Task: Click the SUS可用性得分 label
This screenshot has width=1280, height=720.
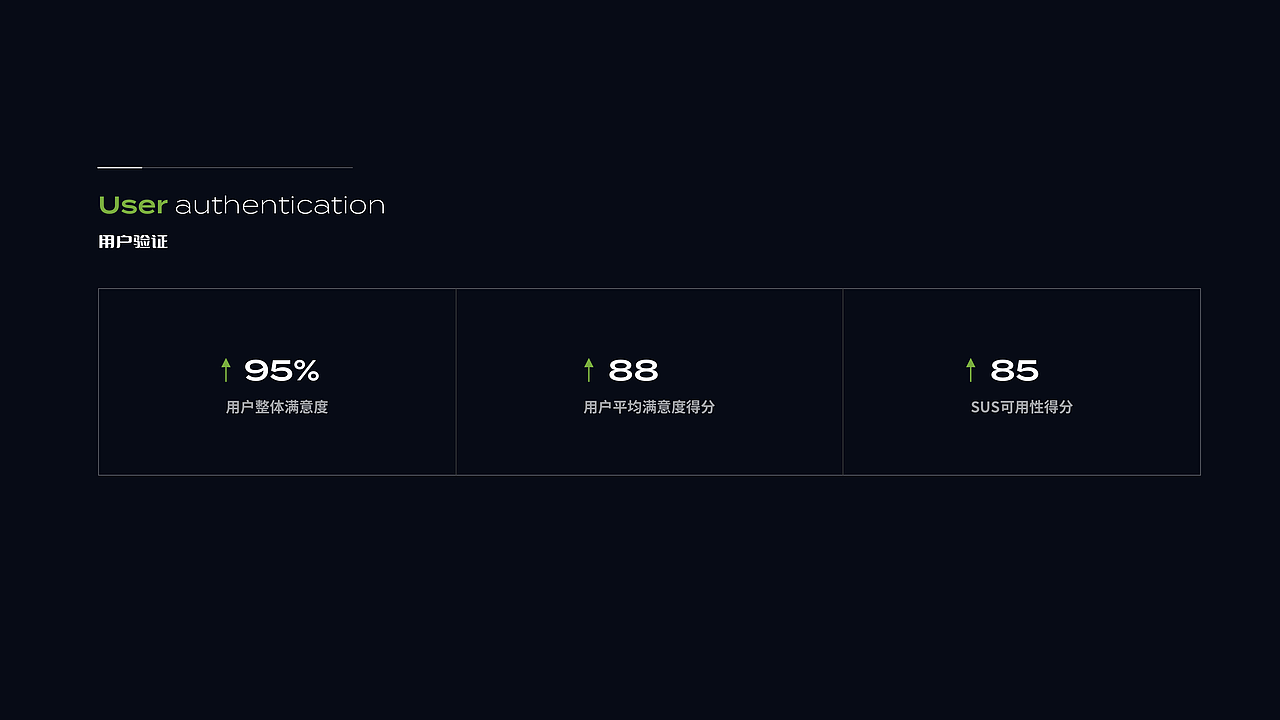Action: [1021, 407]
